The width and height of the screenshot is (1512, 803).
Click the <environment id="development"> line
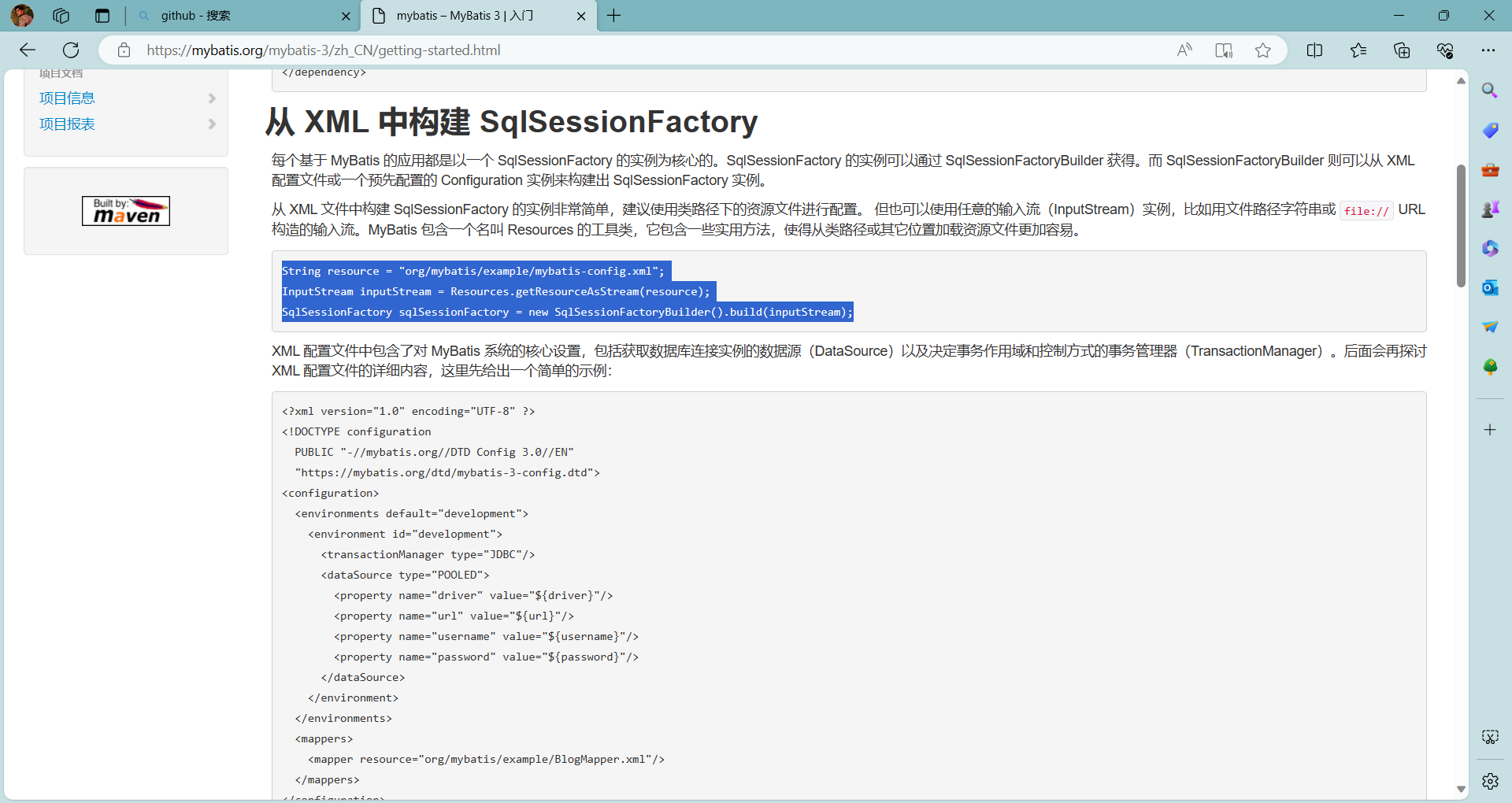click(x=406, y=534)
